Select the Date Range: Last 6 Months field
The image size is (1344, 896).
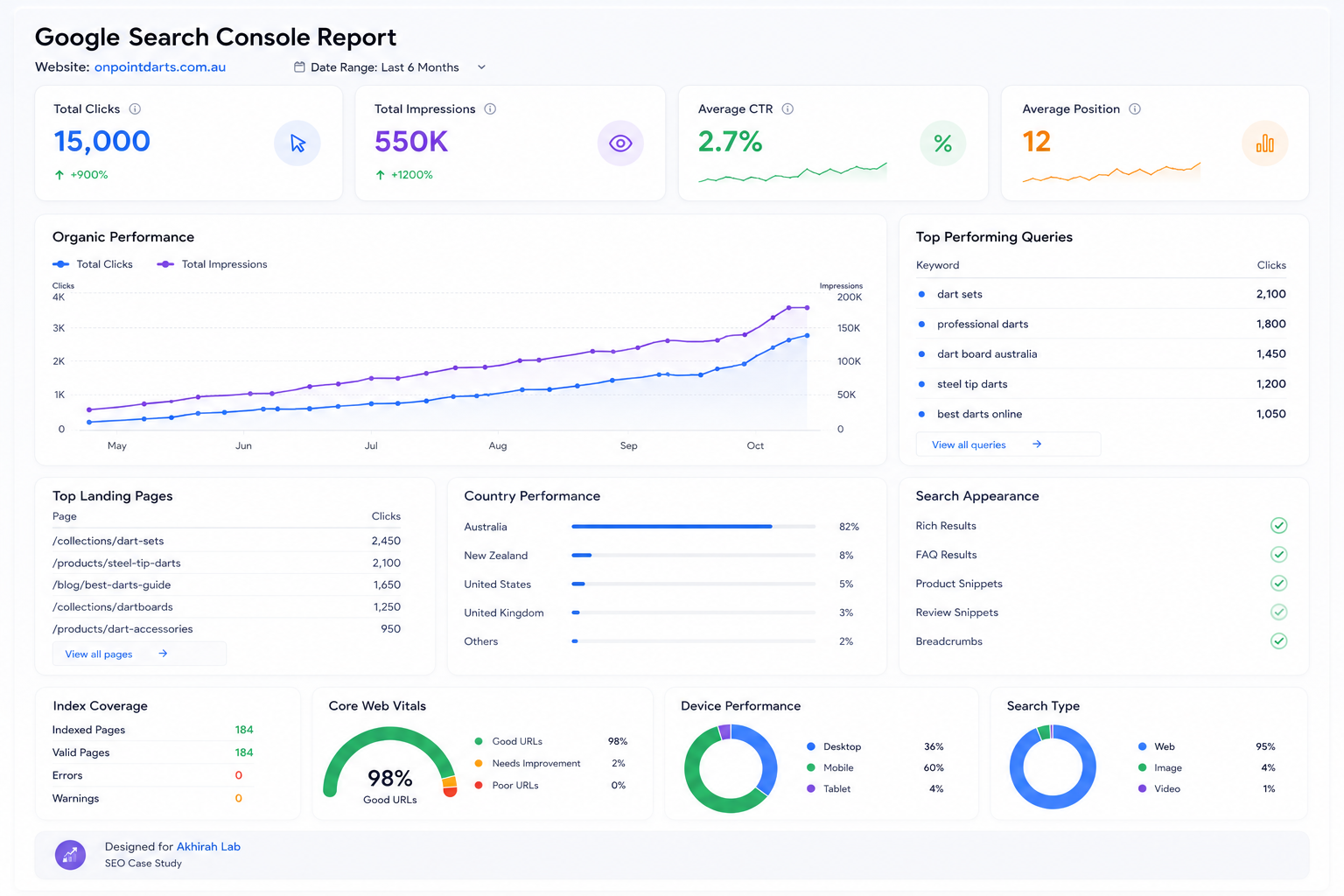click(390, 67)
